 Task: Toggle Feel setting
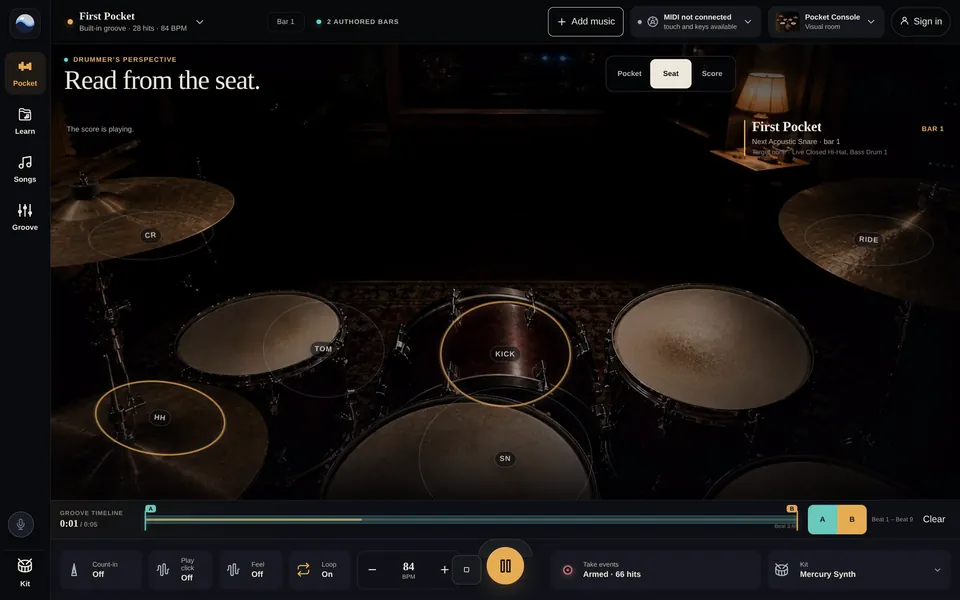tap(250, 570)
